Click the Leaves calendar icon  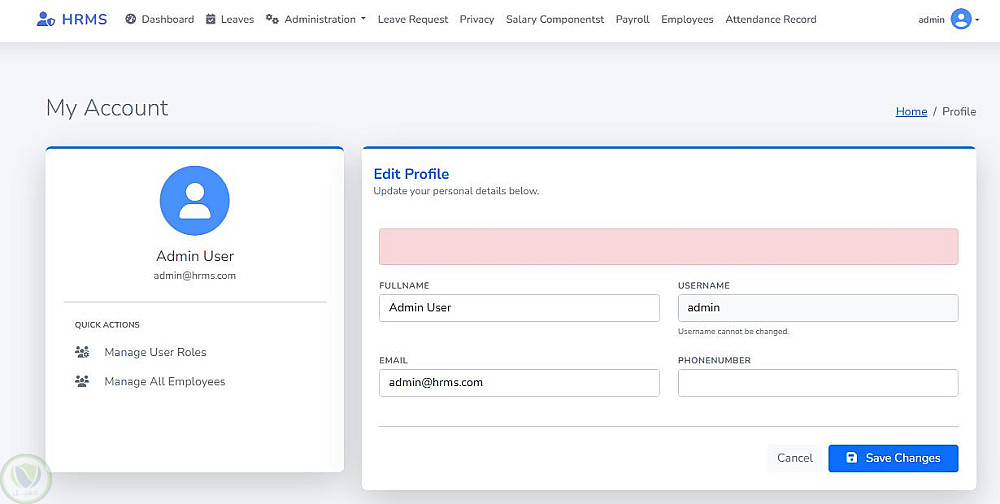coord(211,19)
